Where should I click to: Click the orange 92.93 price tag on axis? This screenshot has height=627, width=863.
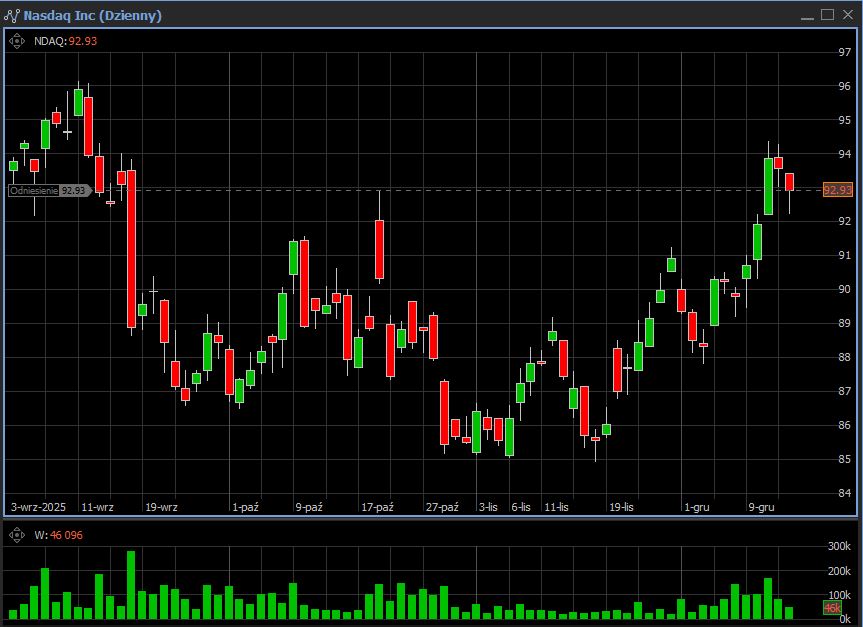(837, 190)
